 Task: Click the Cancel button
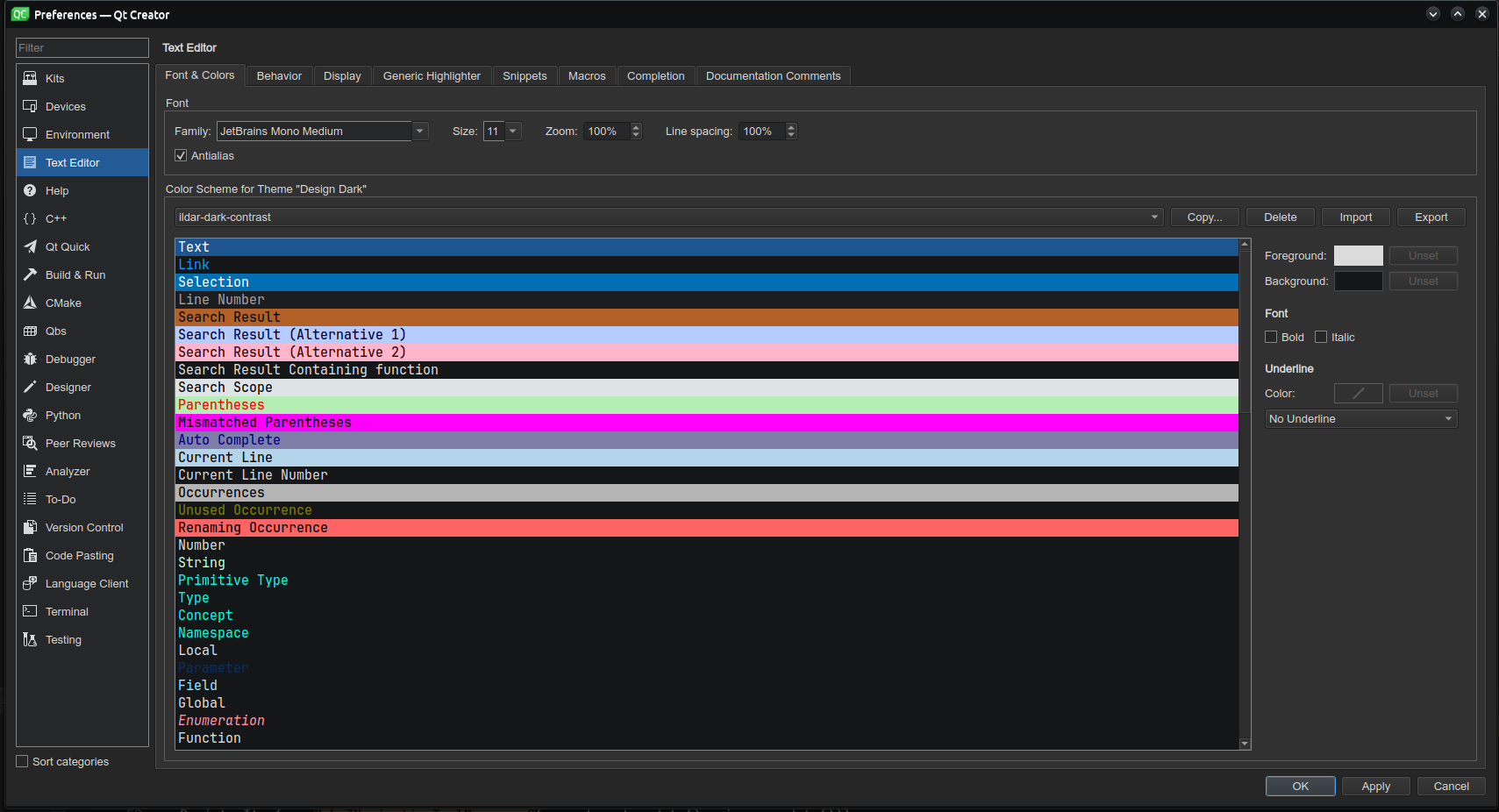point(1451,786)
